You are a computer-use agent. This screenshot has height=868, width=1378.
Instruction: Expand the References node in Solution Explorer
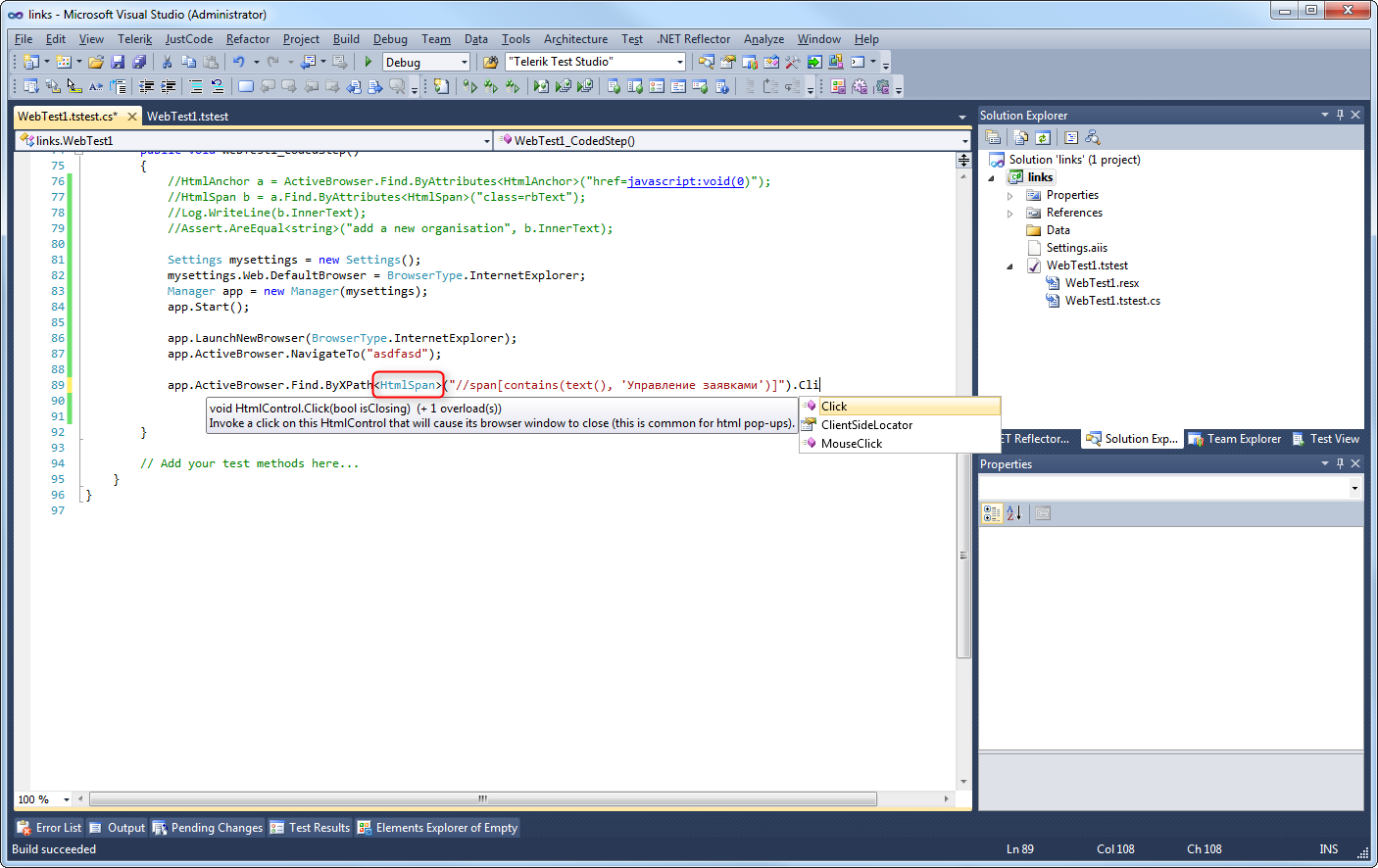[1010, 214]
